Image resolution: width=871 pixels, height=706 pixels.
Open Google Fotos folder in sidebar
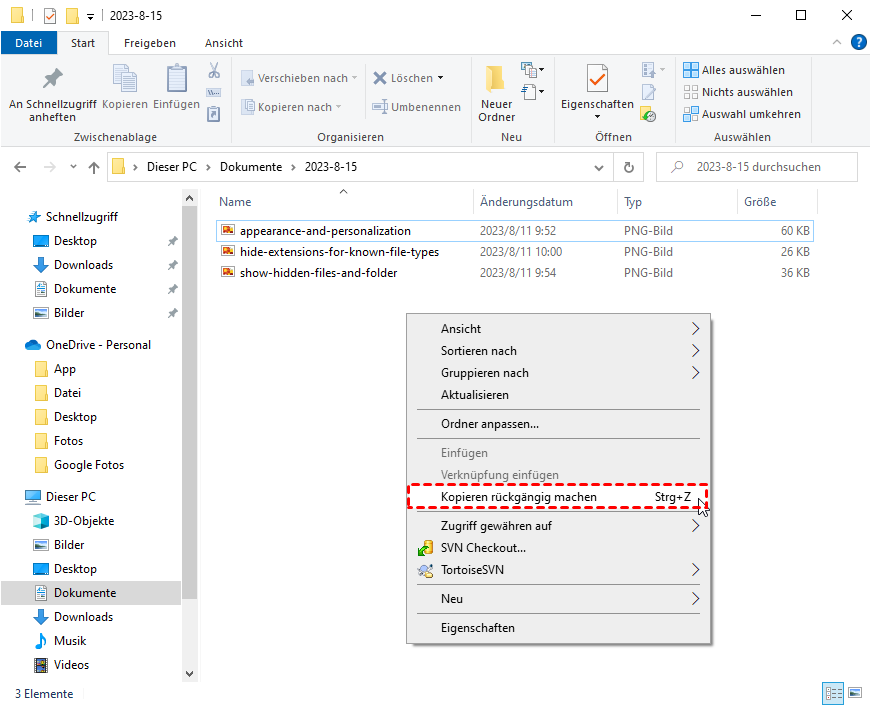(x=89, y=465)
